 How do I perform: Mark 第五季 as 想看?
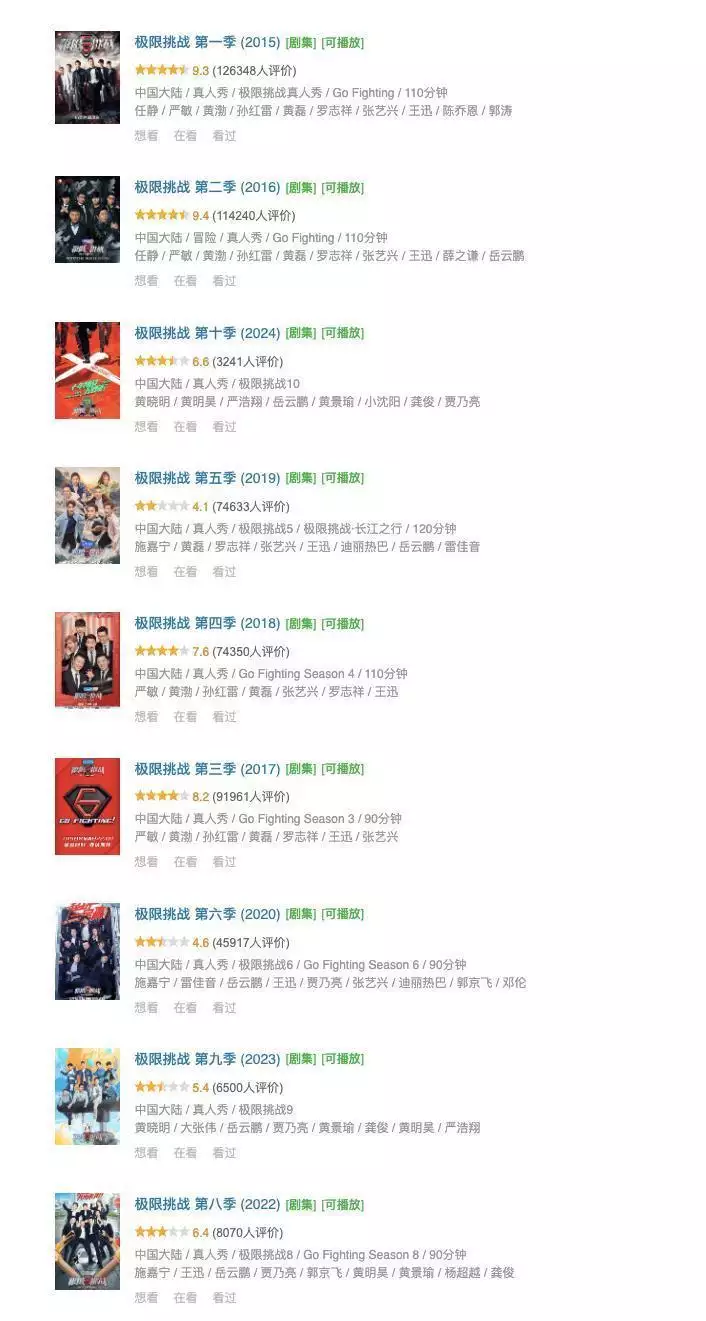(146, 572)
